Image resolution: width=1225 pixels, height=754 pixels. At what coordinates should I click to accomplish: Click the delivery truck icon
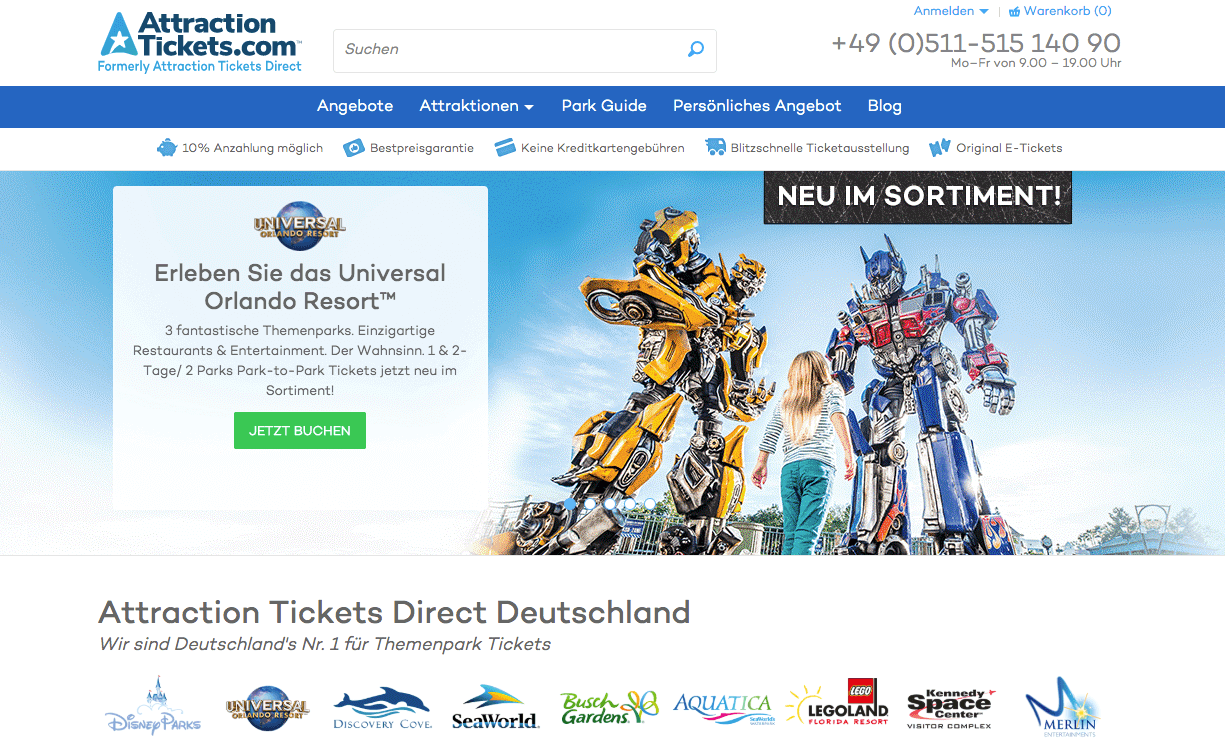[715, 148]
